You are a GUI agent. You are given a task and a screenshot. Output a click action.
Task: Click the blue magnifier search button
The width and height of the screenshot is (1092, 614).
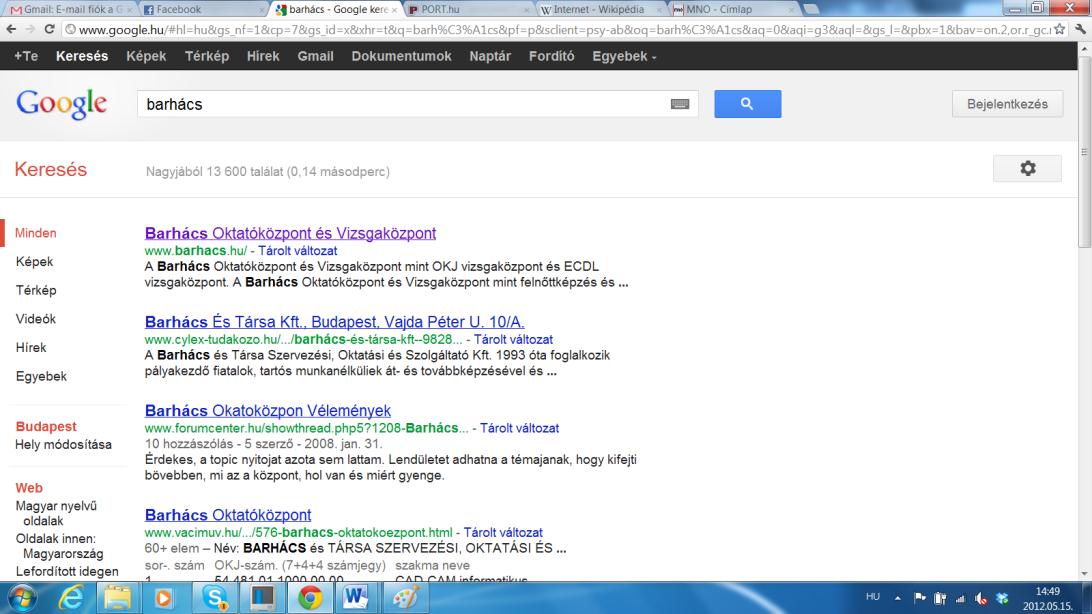tap(747, 104)
